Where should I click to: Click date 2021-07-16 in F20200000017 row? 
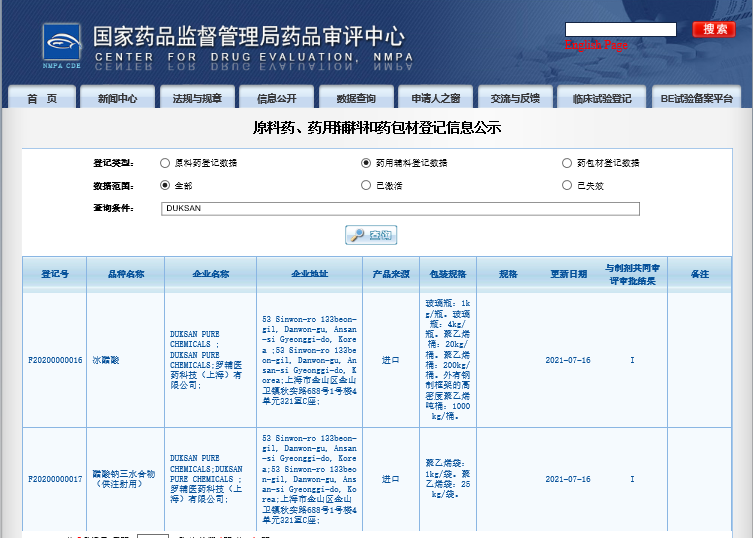[x=568, y=479]
